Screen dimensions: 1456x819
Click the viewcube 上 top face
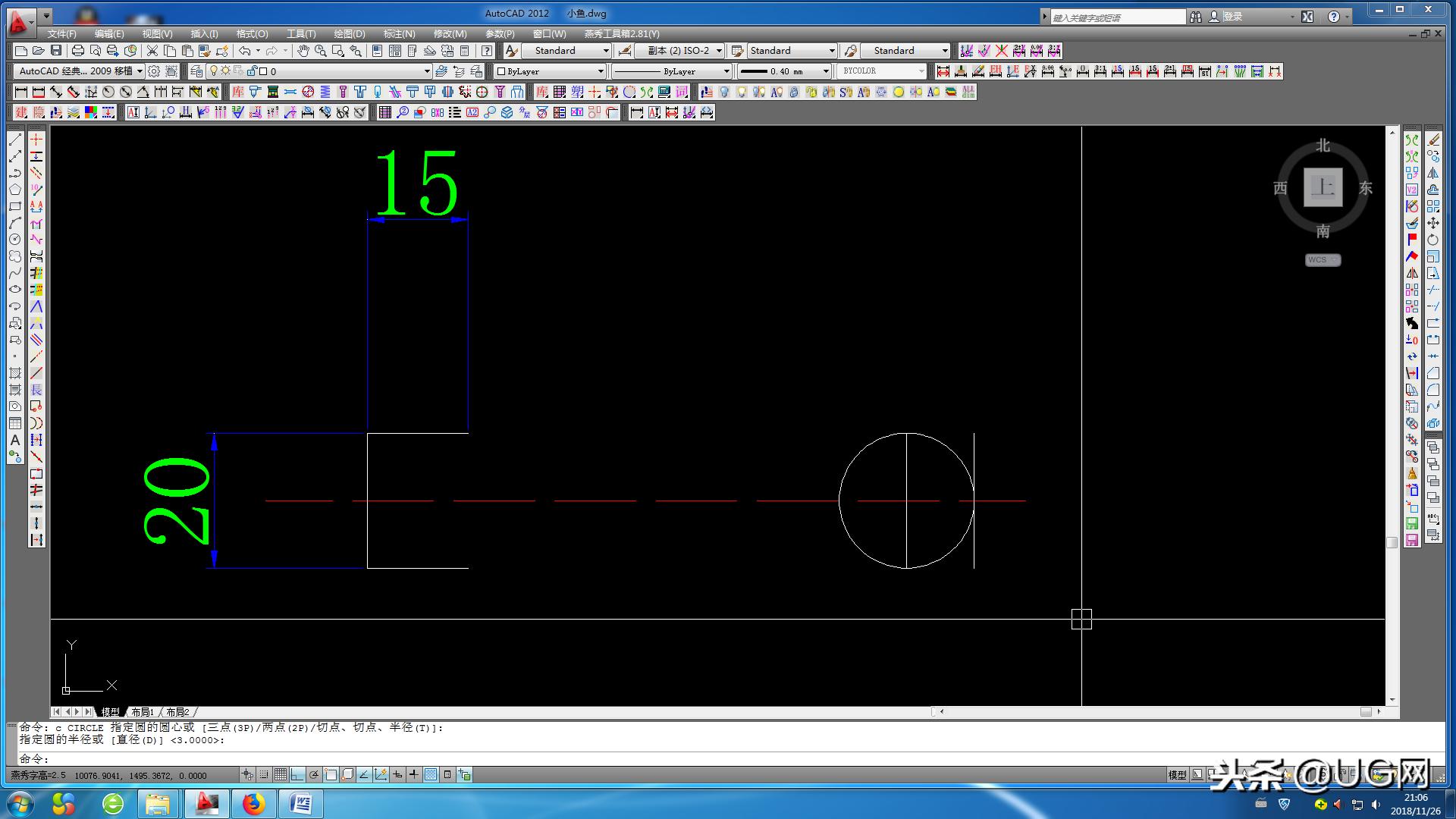coord(1323,187)
